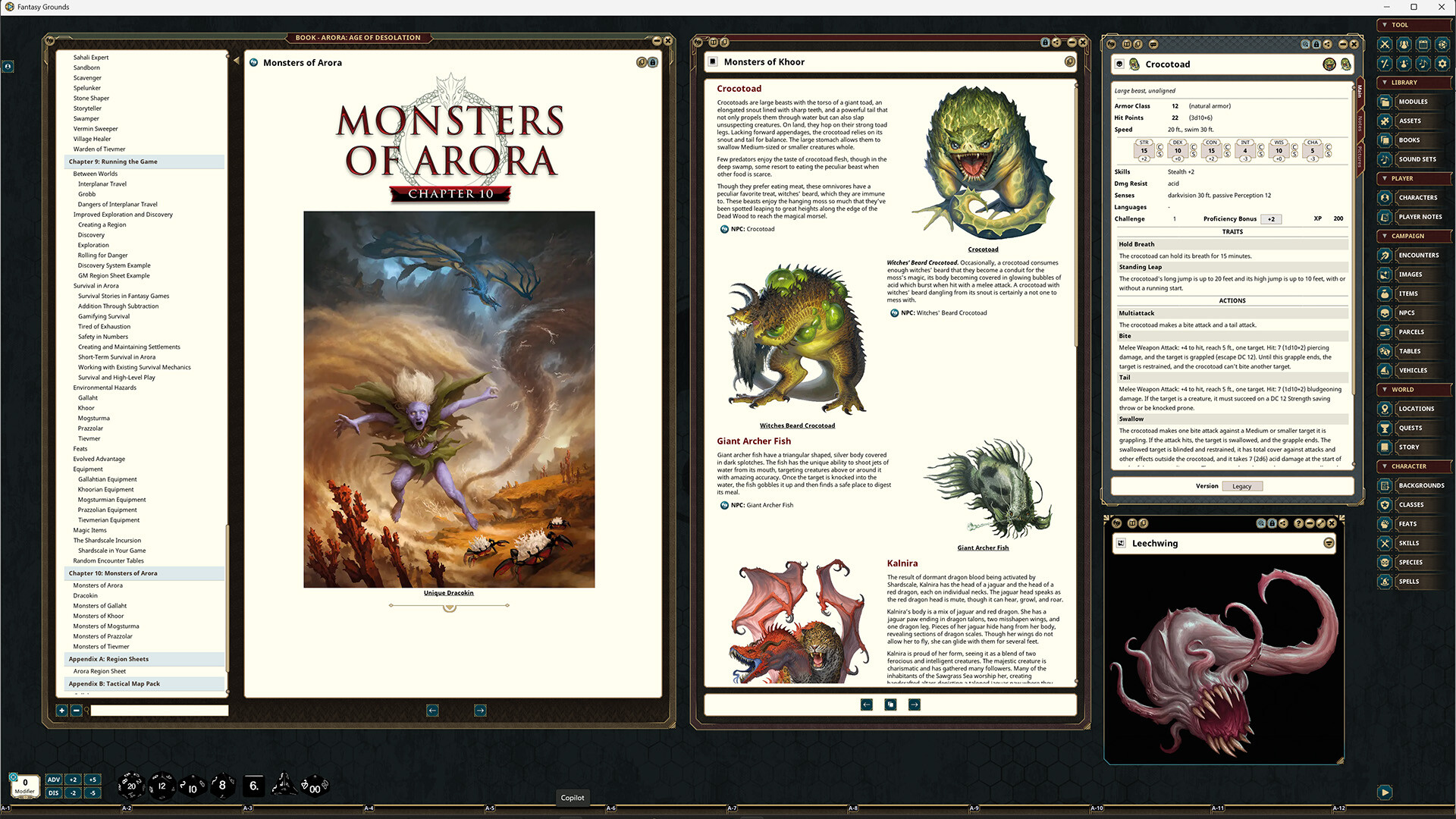1456x819 pixels.
Task: Toggle the DIS disadvantage modifier
Action: [53, 793]
